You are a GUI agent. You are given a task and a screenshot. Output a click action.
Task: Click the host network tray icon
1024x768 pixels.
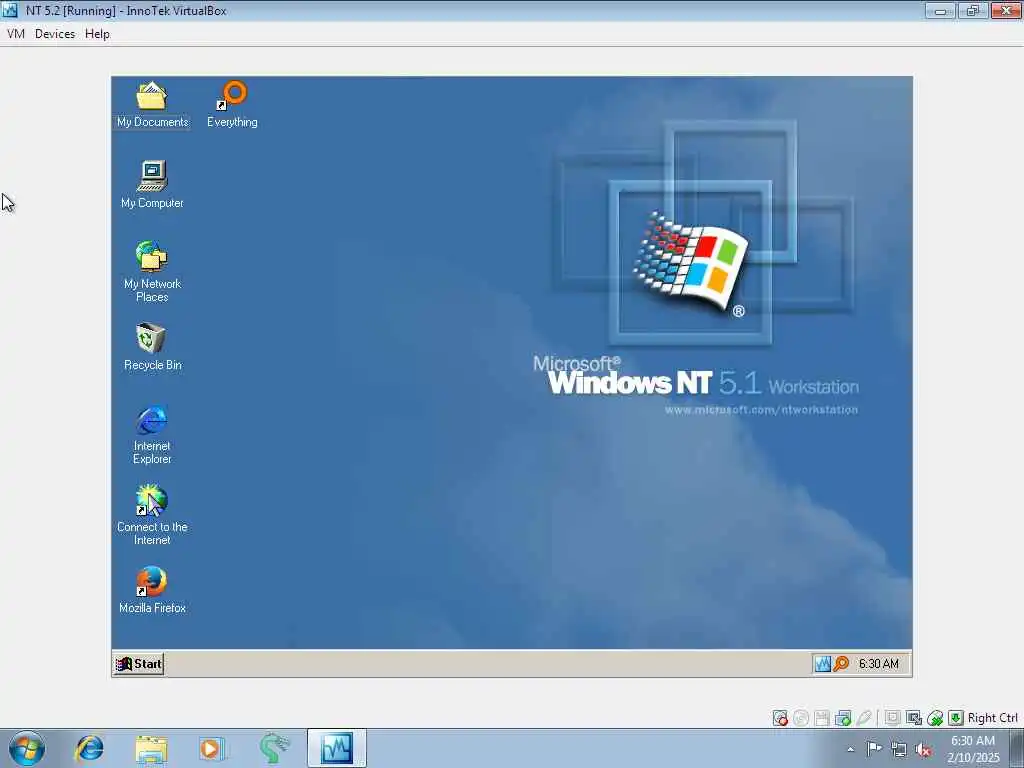point(899,750)
